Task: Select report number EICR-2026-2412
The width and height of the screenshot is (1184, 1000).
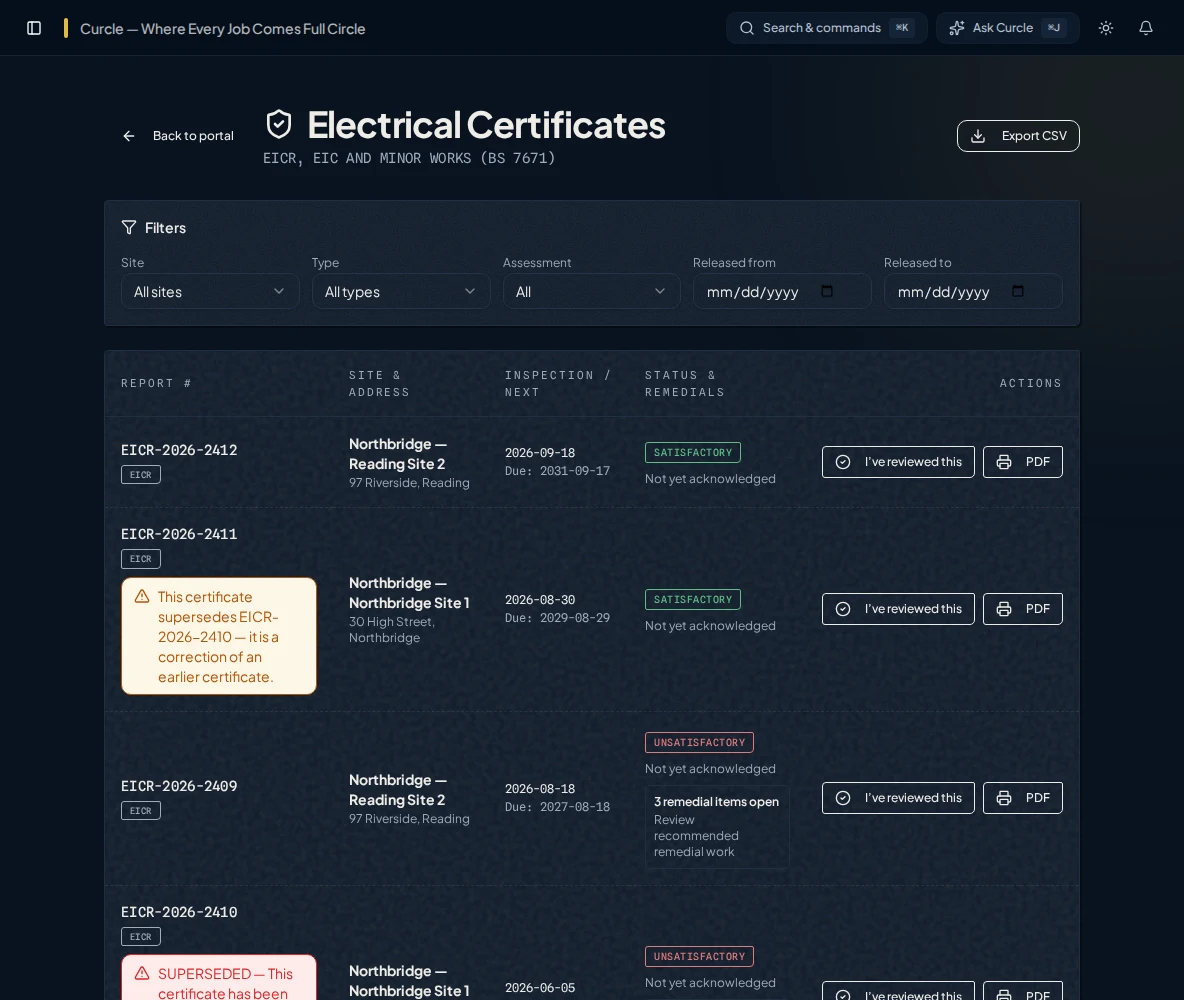Action: [179, 450]
